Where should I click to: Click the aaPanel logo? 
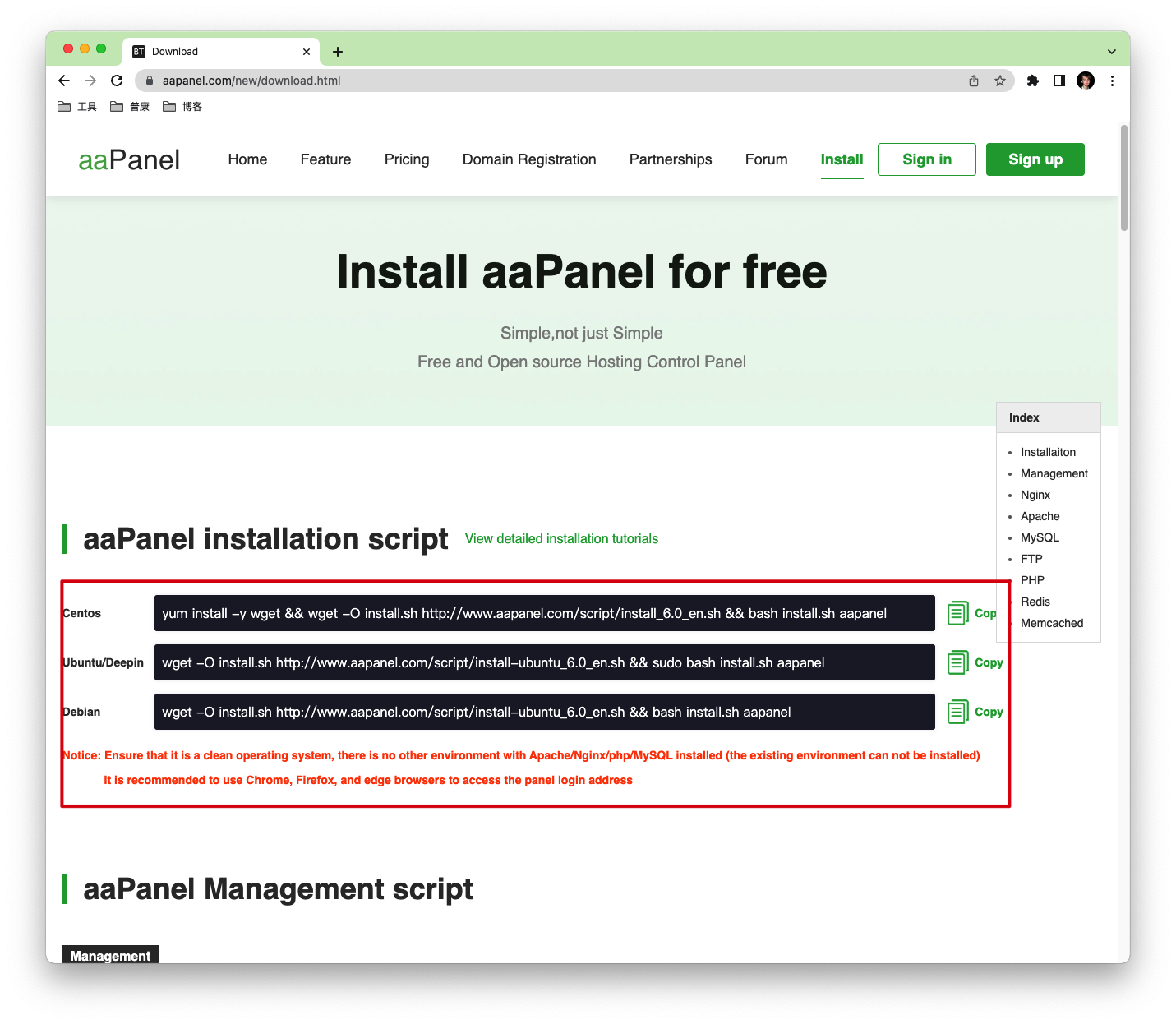tap(129, 159)
